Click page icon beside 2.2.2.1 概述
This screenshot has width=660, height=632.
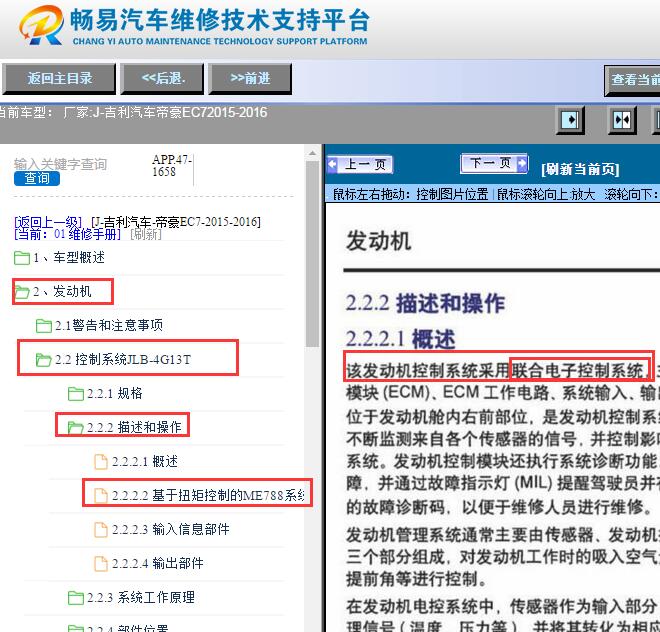[101, 462]
